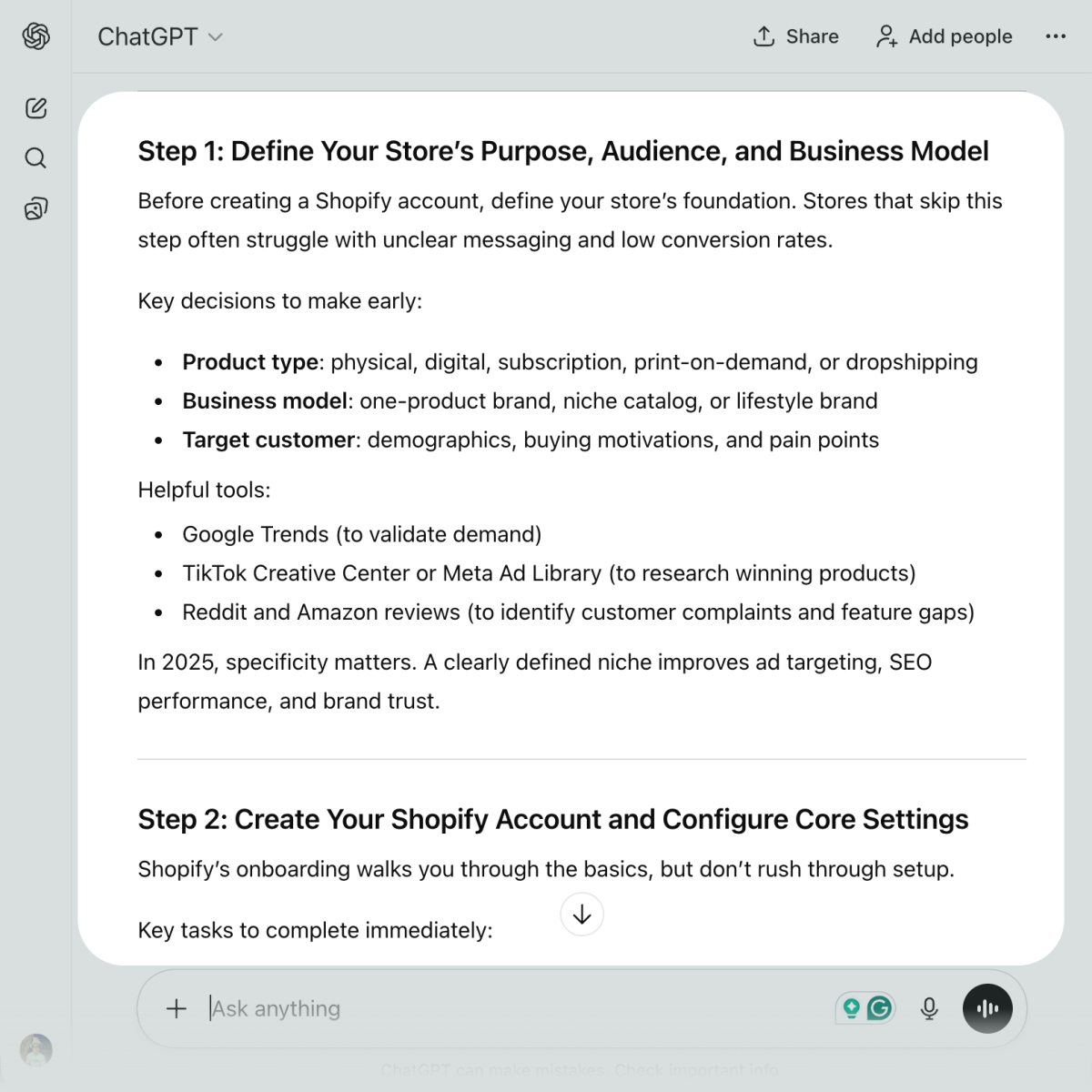Screen dimensions: 1092x1092
Task: Open the images library sidebar icon
Action: tap(36, 208)
